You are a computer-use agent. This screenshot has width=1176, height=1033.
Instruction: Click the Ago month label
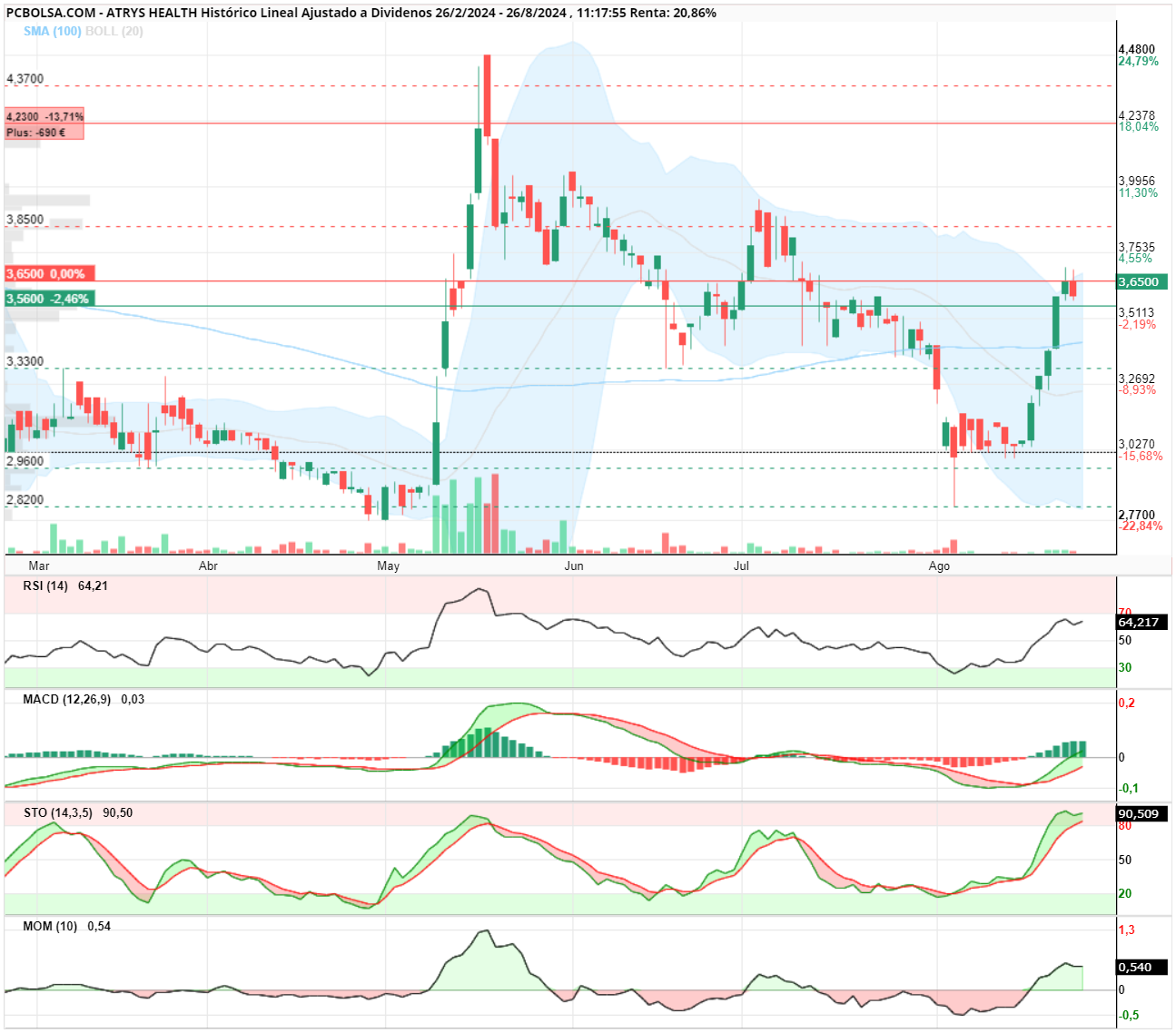(x=939, y=566)
